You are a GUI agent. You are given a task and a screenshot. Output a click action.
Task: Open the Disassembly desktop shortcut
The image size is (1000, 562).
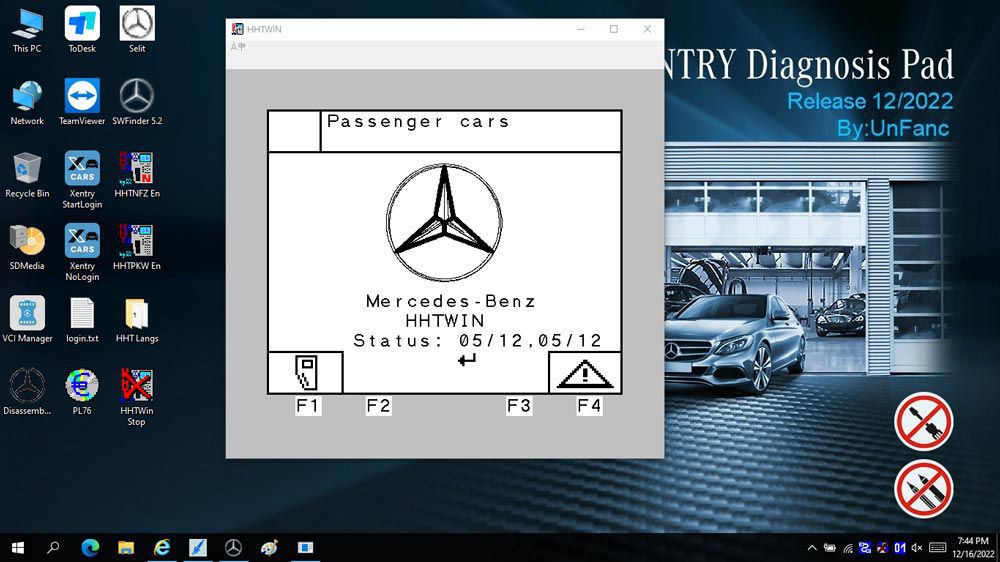(x=27, y=392)
